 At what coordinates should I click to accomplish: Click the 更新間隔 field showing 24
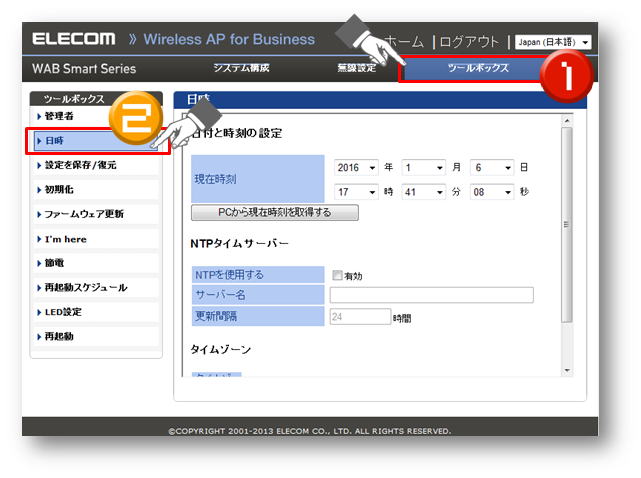point(361,316)
